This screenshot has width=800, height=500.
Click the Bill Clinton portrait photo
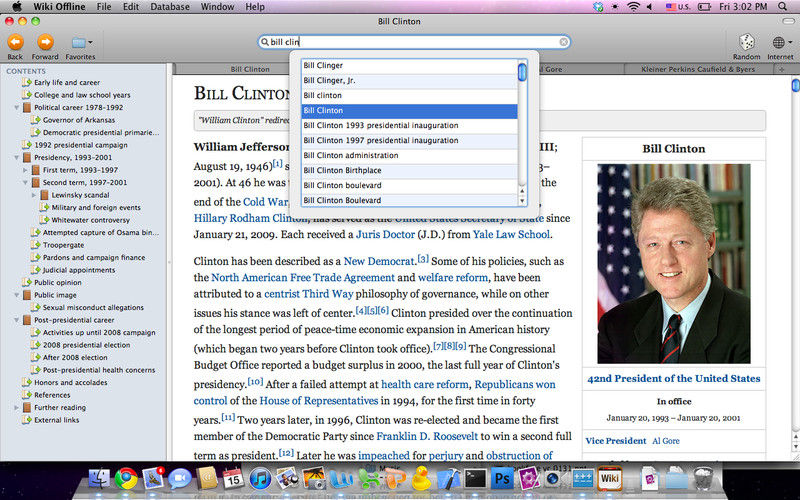tap(673, 263)
